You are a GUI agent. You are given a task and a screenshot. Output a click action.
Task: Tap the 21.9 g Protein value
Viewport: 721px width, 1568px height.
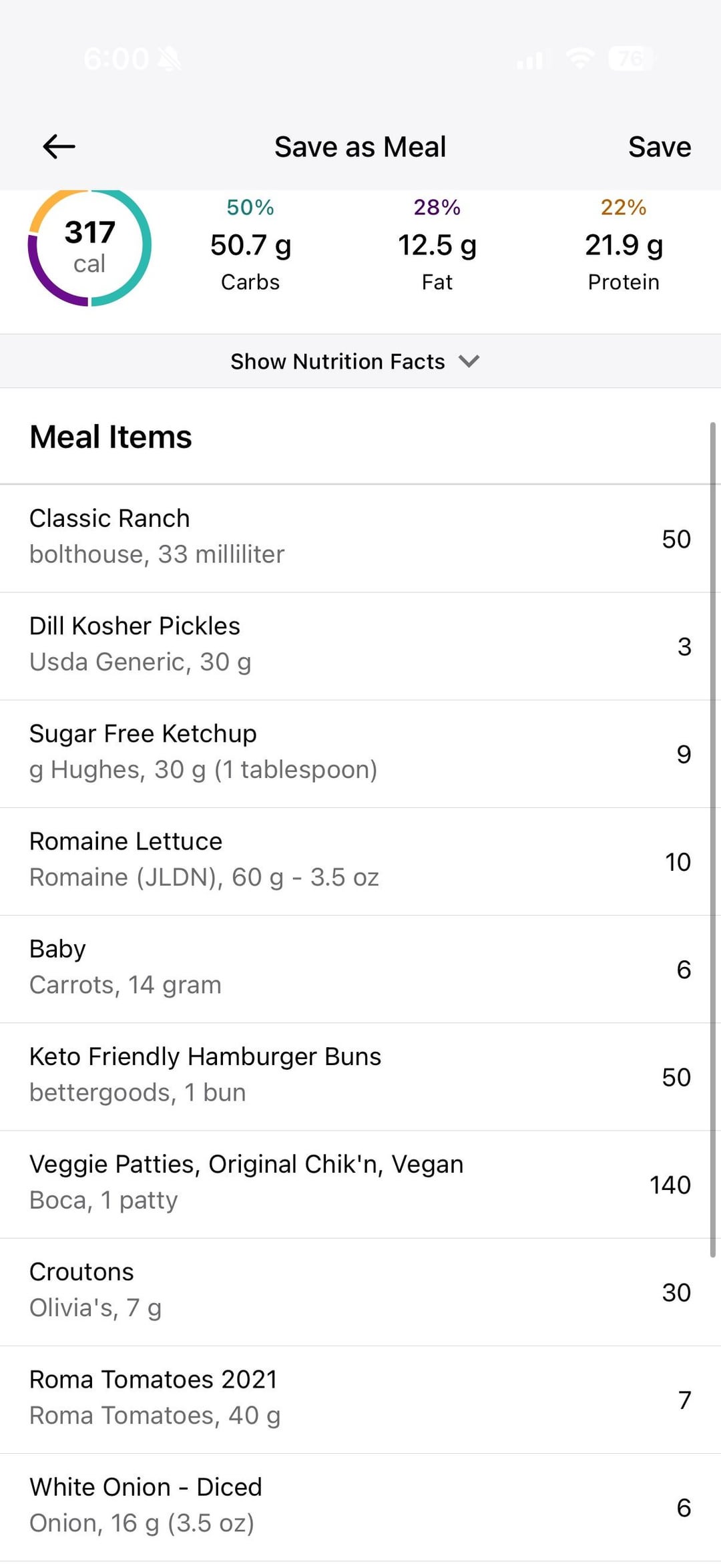click(x=623, y=246)
